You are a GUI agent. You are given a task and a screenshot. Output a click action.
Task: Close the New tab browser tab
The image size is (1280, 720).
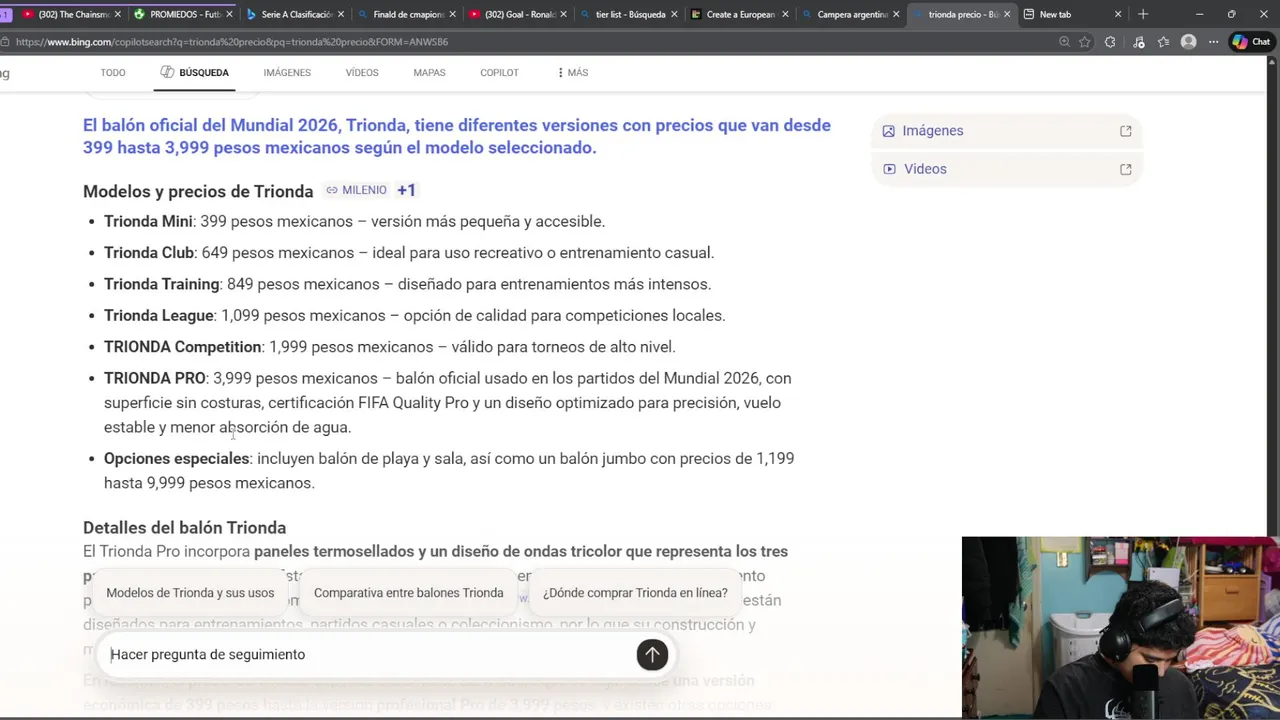pyautogui.click(x=1118, y=14)
